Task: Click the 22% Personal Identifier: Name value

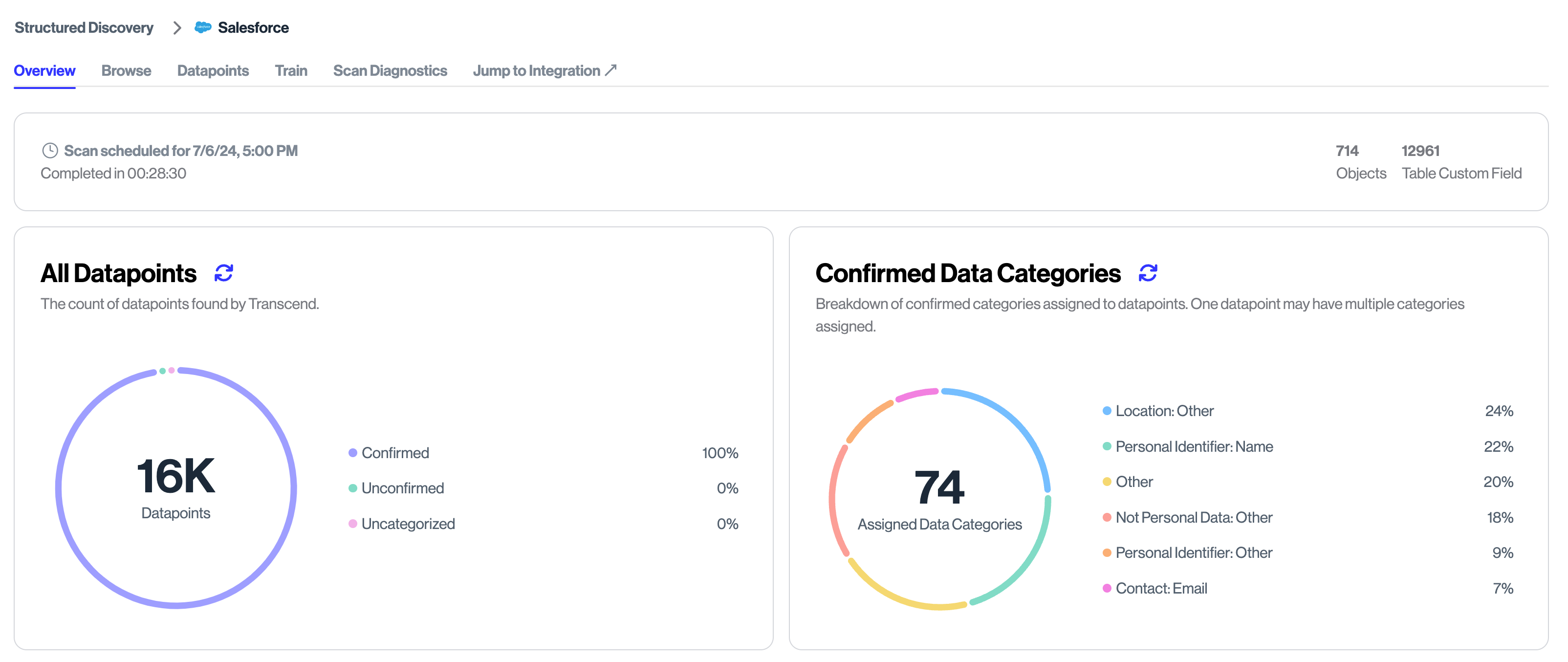Action: (1499, 446)
